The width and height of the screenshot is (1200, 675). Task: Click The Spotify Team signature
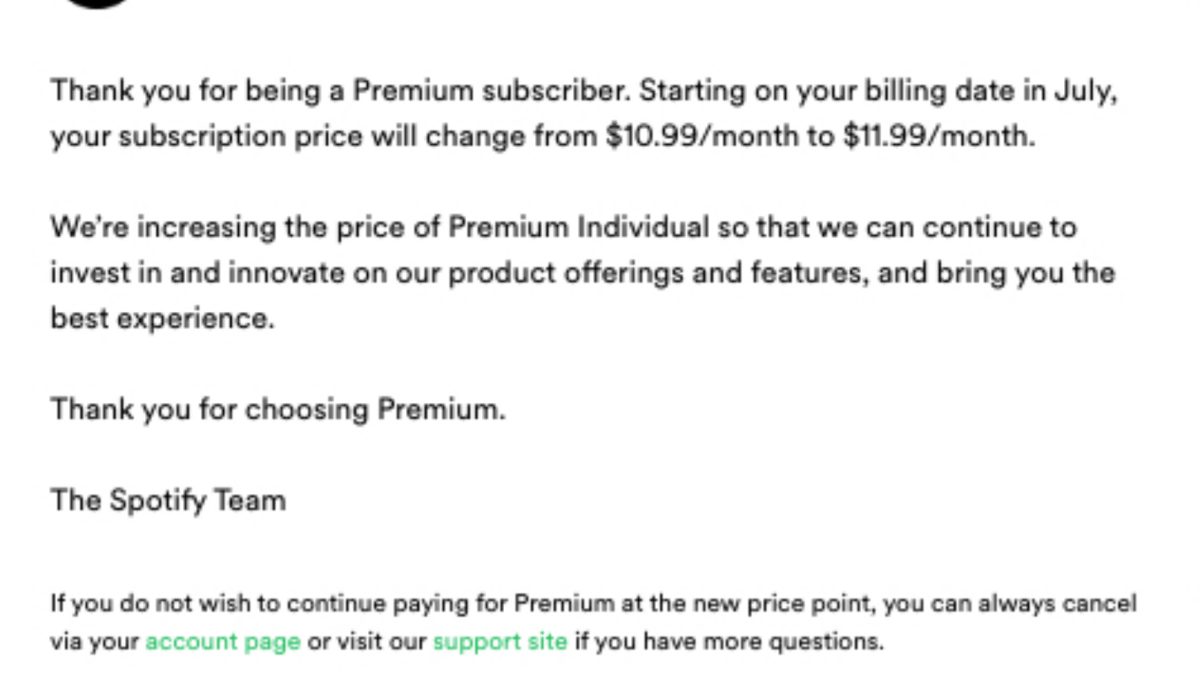point(168,500)
